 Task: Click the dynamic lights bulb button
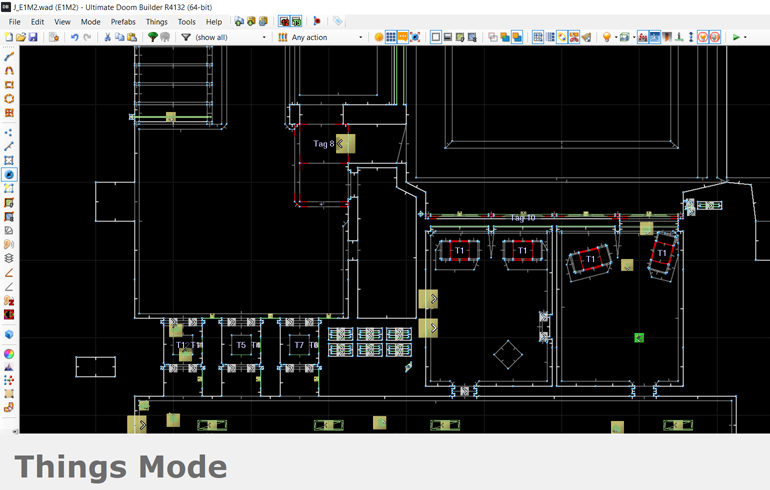[607, 37]
